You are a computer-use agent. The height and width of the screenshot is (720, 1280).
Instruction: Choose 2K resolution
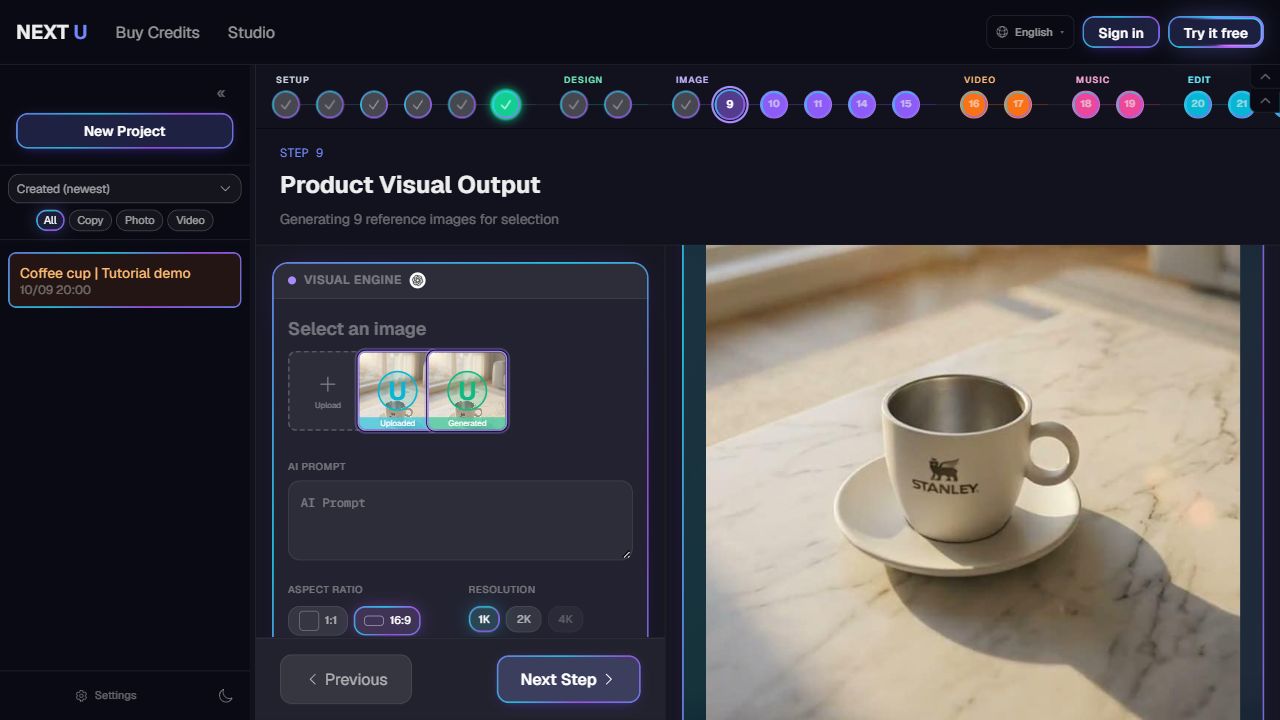point(524,619)
